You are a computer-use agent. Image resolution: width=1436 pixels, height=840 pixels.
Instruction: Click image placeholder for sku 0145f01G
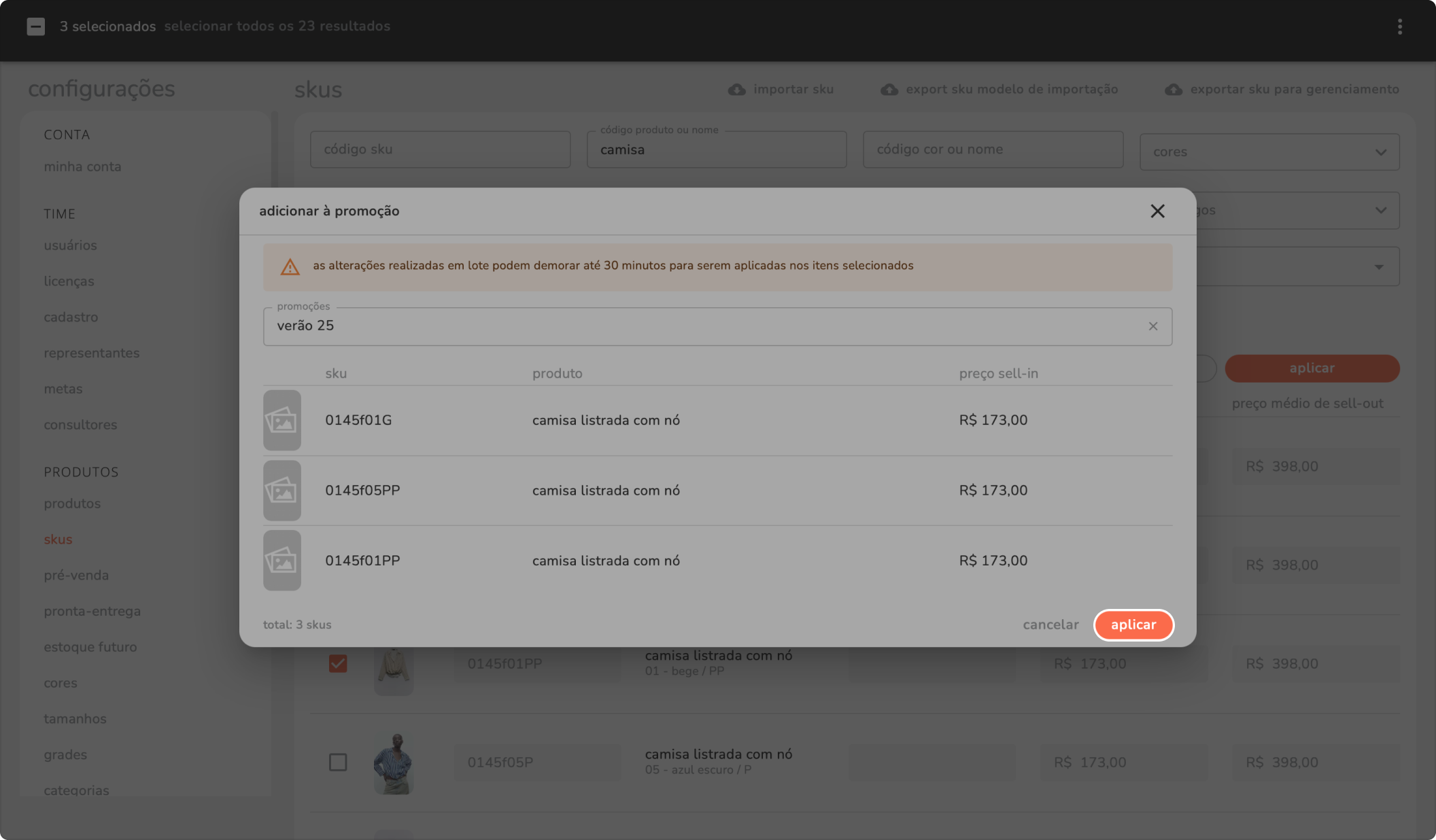[282, 421]
